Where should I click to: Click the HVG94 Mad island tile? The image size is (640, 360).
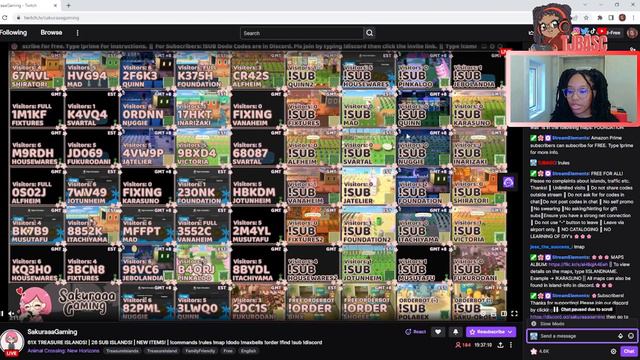click(92, 71)
